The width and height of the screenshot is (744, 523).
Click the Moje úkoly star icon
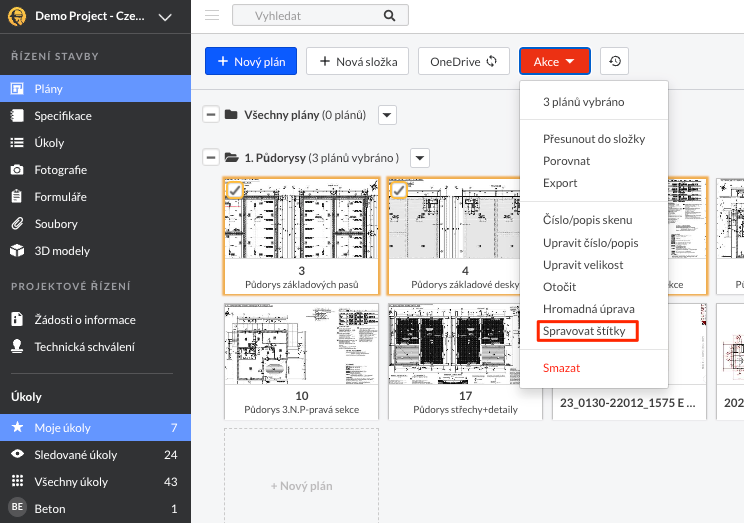point(17,427)
